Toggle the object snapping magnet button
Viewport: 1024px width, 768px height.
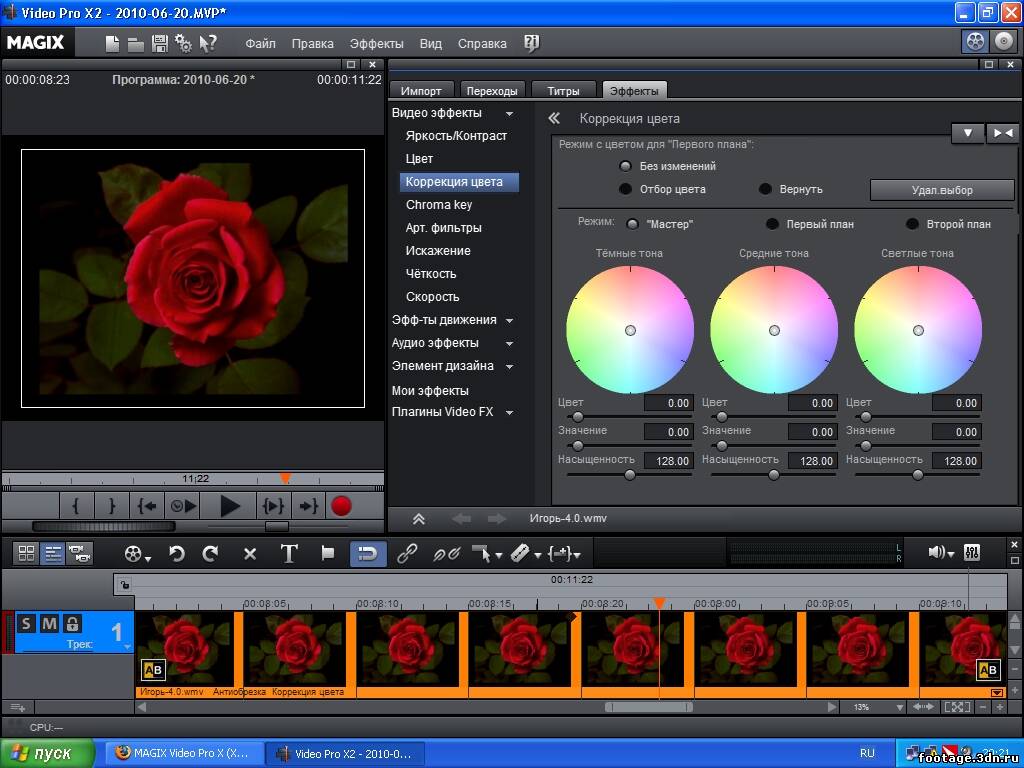(x=368, y=554)
